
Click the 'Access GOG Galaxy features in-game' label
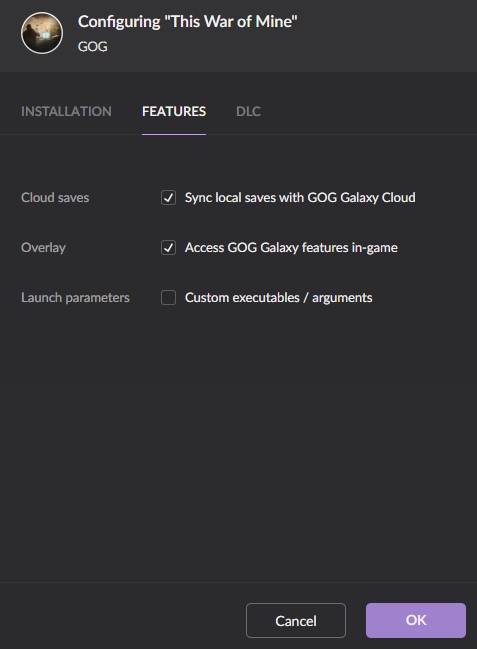coord(291,248)
